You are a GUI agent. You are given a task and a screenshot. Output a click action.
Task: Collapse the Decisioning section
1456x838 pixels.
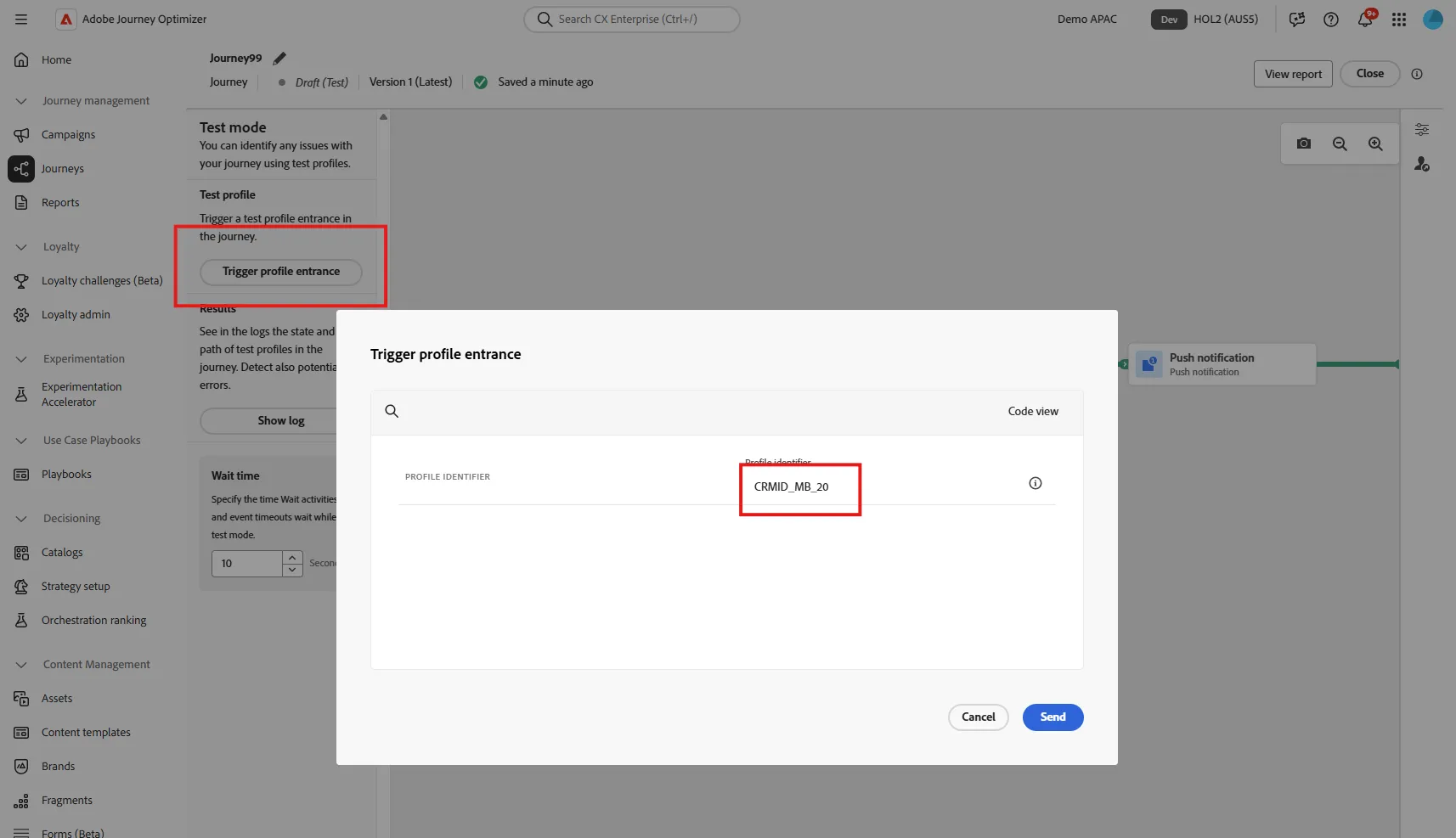click(21, 518)
